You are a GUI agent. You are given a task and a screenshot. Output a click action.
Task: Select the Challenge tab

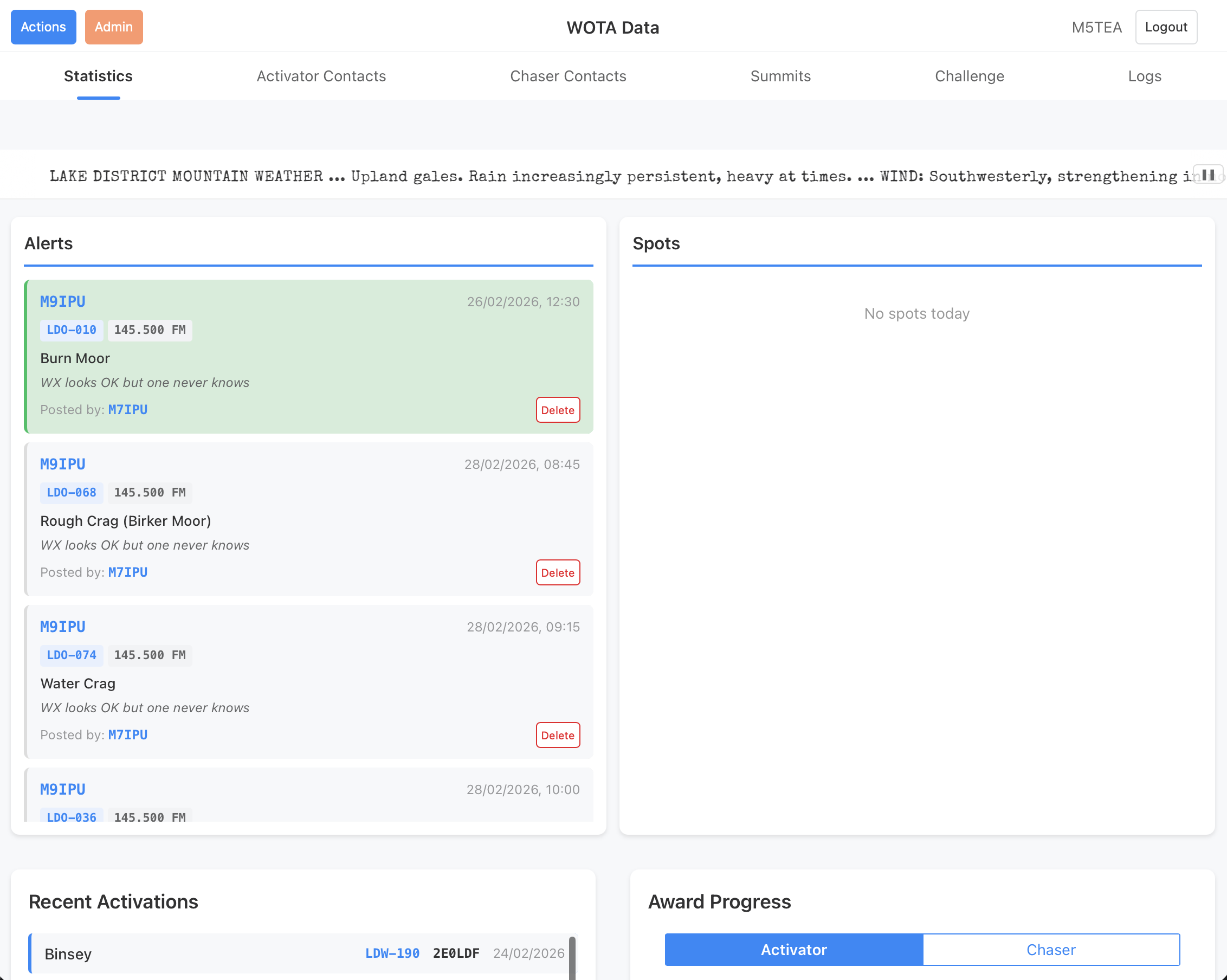(969, 76)
